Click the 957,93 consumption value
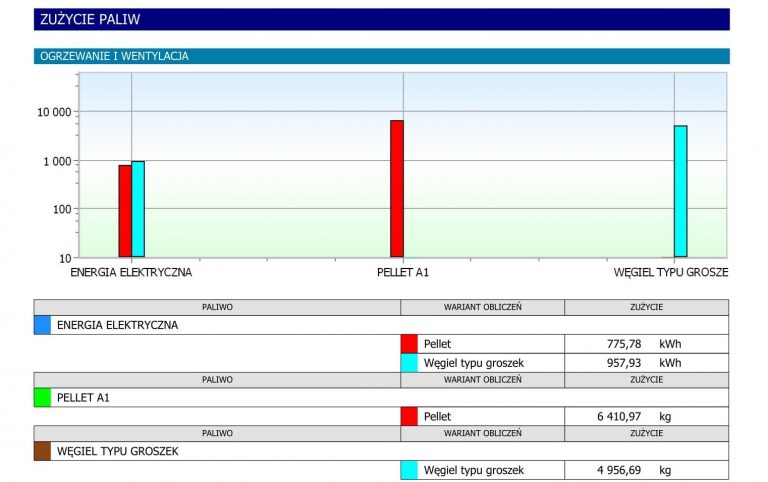768x482 pixels. [624, 363]
